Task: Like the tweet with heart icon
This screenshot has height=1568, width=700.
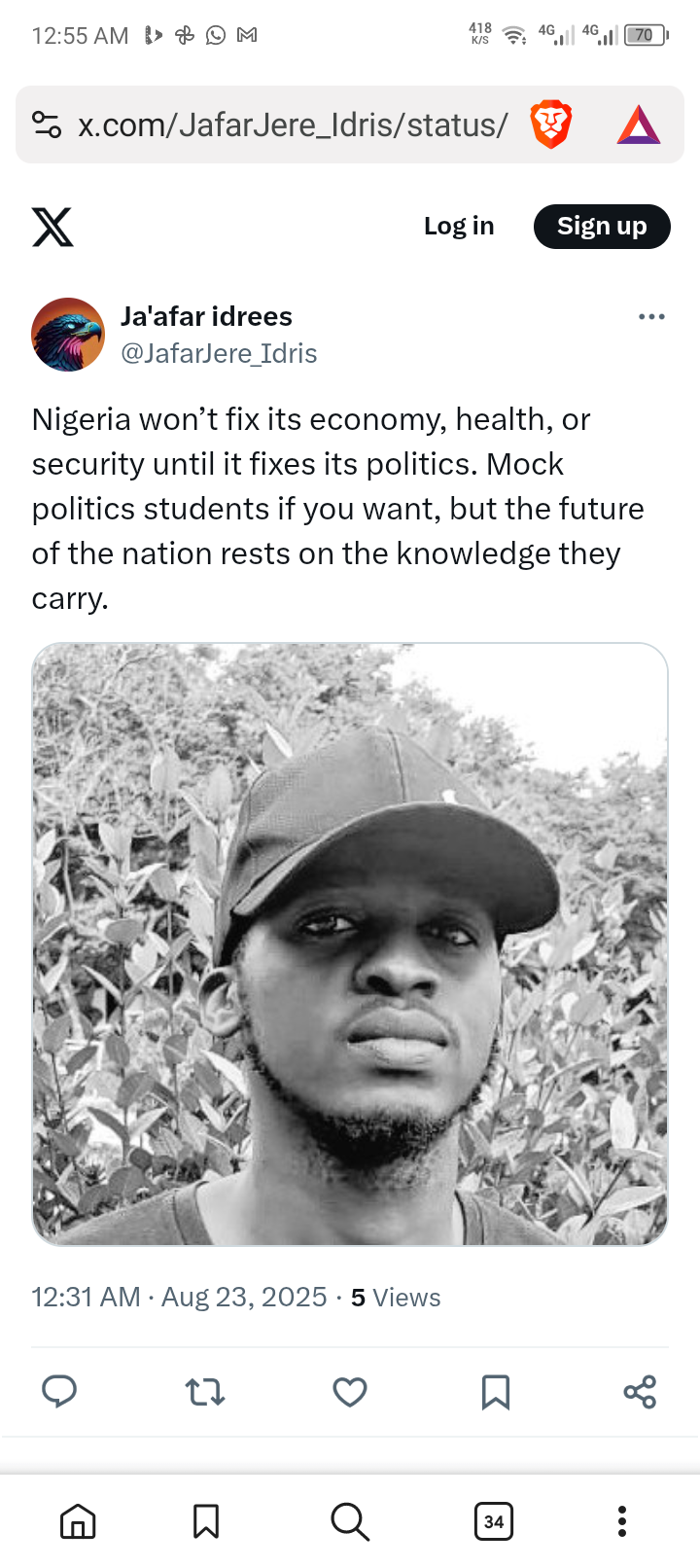Action: [350, 1392]
